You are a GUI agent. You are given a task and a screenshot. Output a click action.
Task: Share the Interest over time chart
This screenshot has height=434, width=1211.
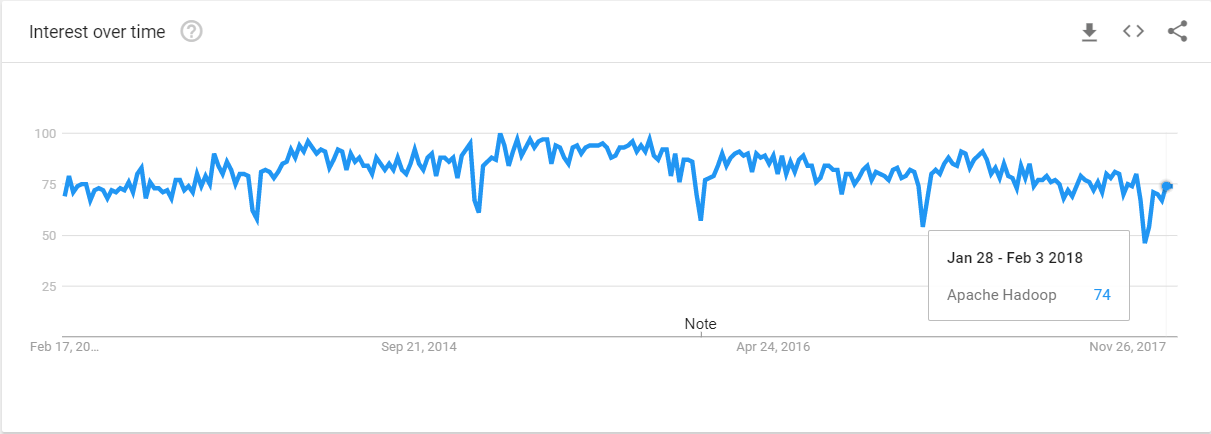pyautogui.click(x=1178, y=31)
